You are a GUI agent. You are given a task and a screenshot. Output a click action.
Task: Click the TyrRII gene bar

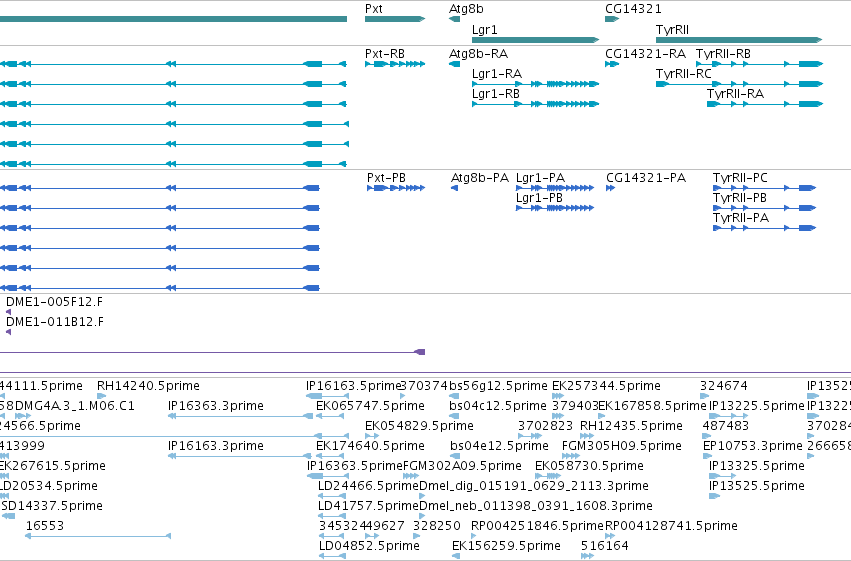click(739, 40)
